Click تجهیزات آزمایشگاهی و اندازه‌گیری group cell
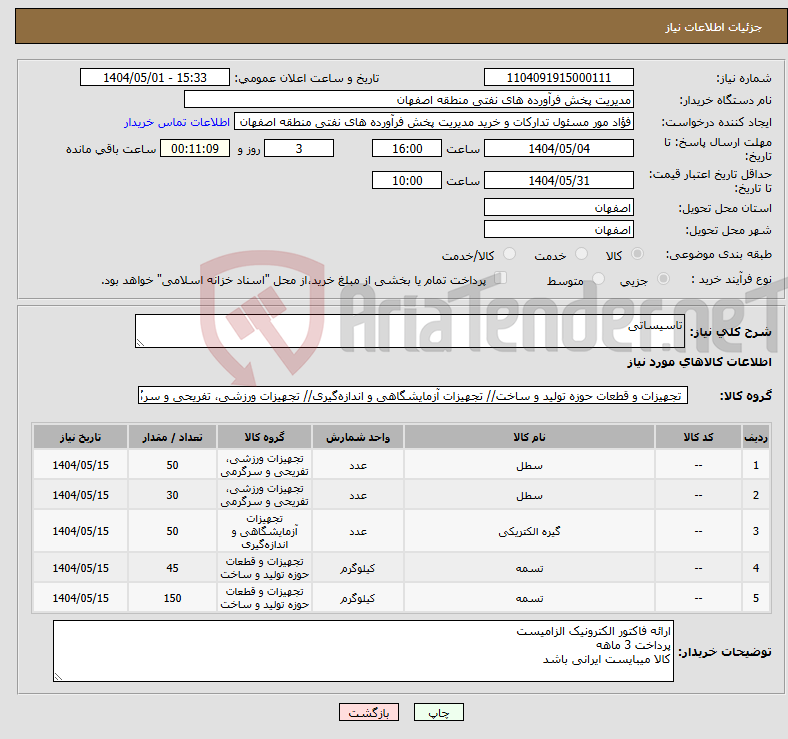 coord(264,531)
